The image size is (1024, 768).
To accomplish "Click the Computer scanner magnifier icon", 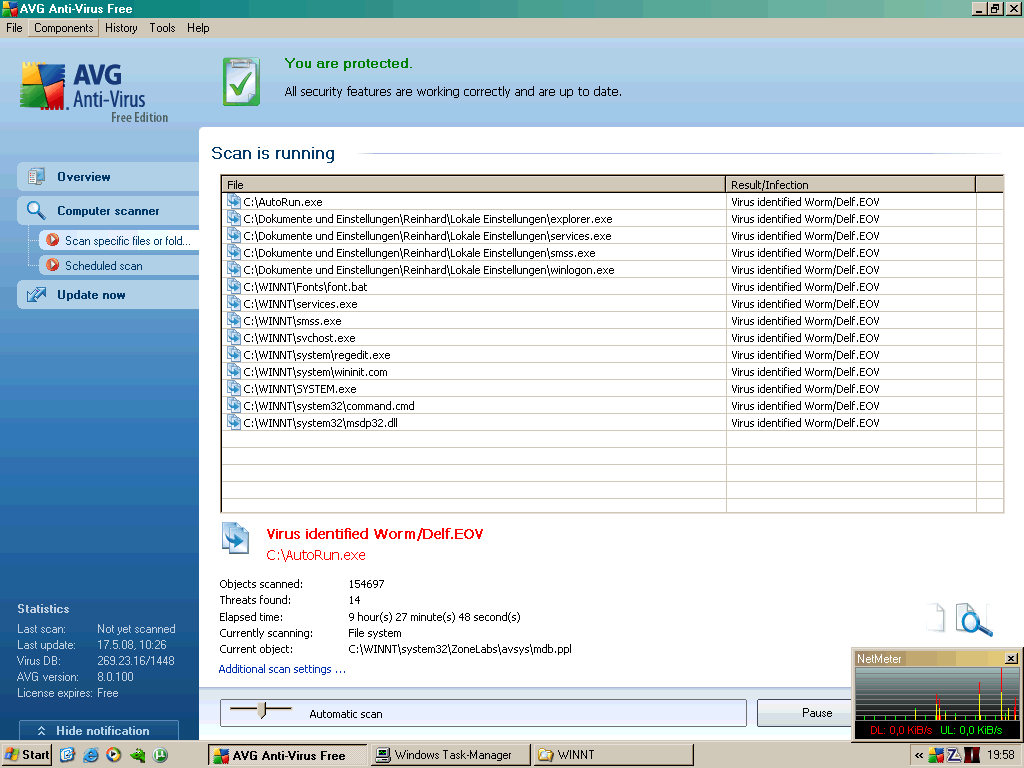I will (x=37, y=211).
